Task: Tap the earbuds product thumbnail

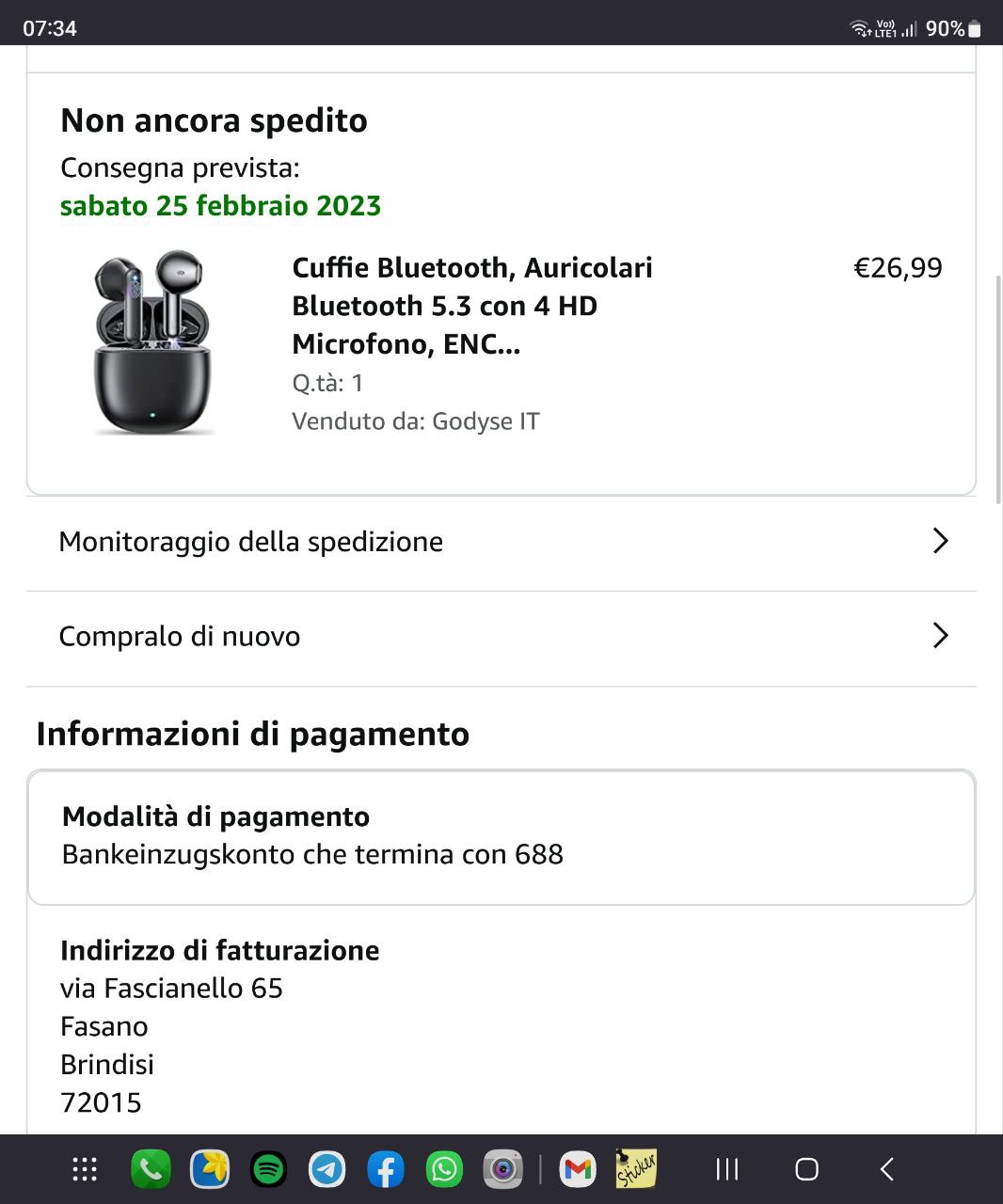Action: 152,342
